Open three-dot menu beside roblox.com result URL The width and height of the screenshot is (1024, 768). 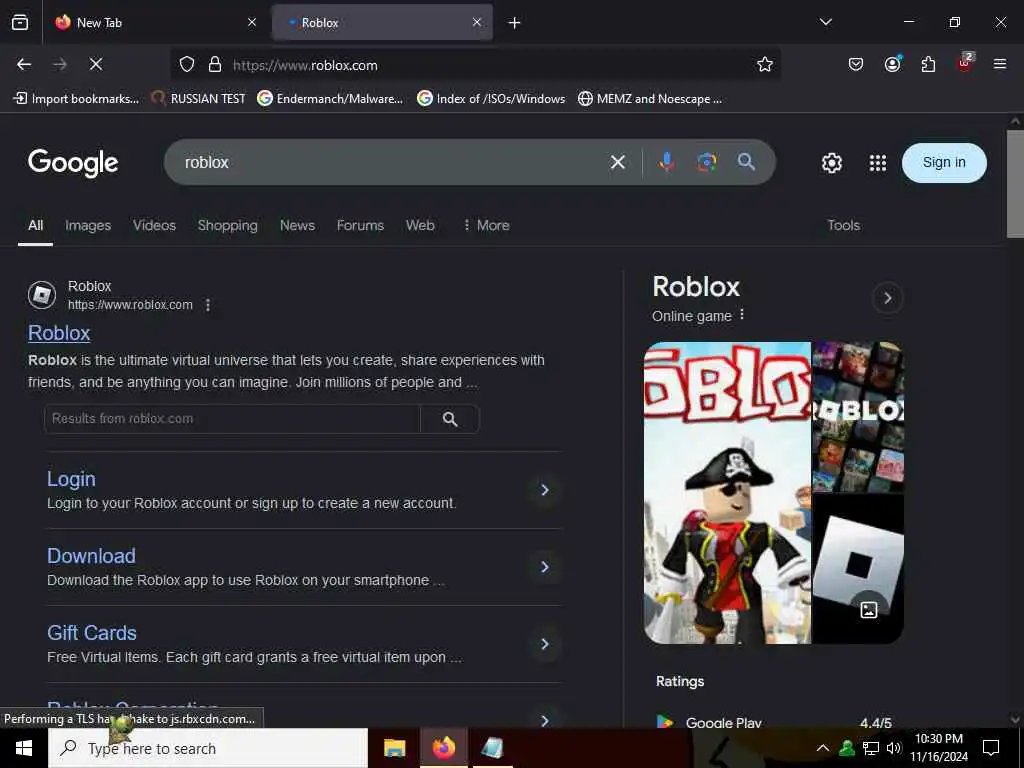coord(208,305)
